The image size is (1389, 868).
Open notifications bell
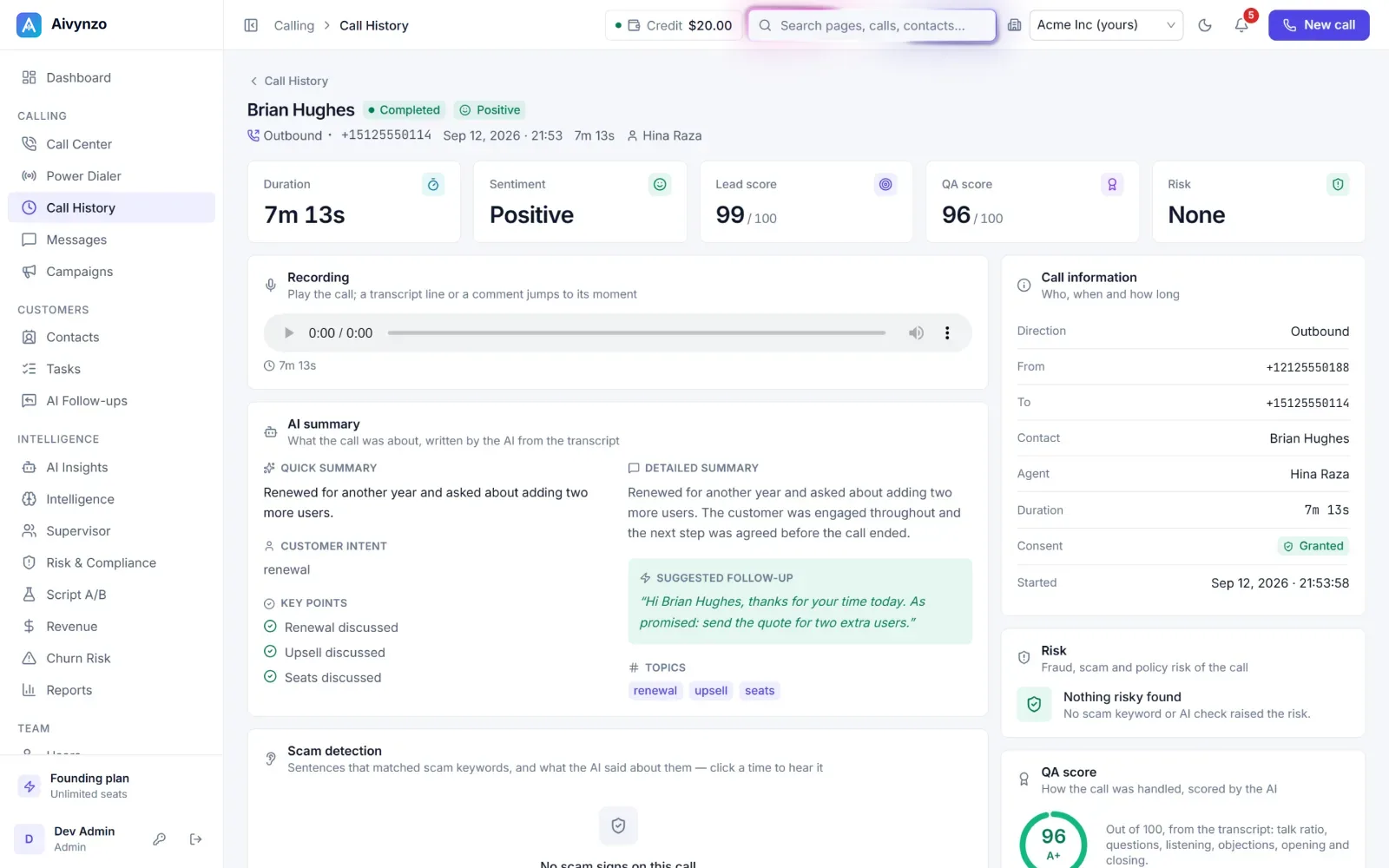point(1241,25)
